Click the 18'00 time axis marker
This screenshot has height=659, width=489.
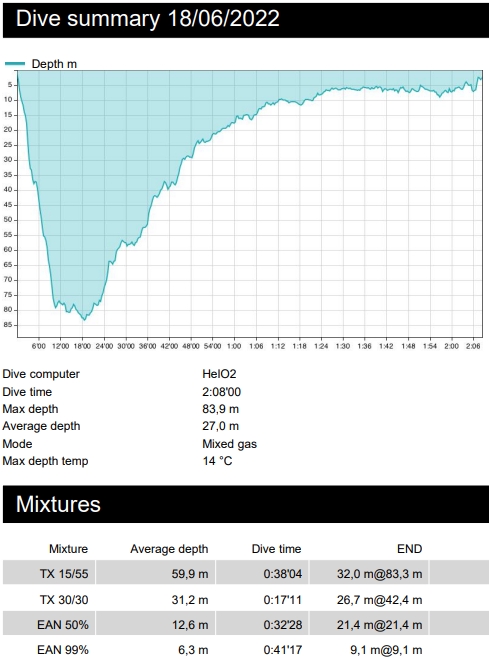(82, 346)
